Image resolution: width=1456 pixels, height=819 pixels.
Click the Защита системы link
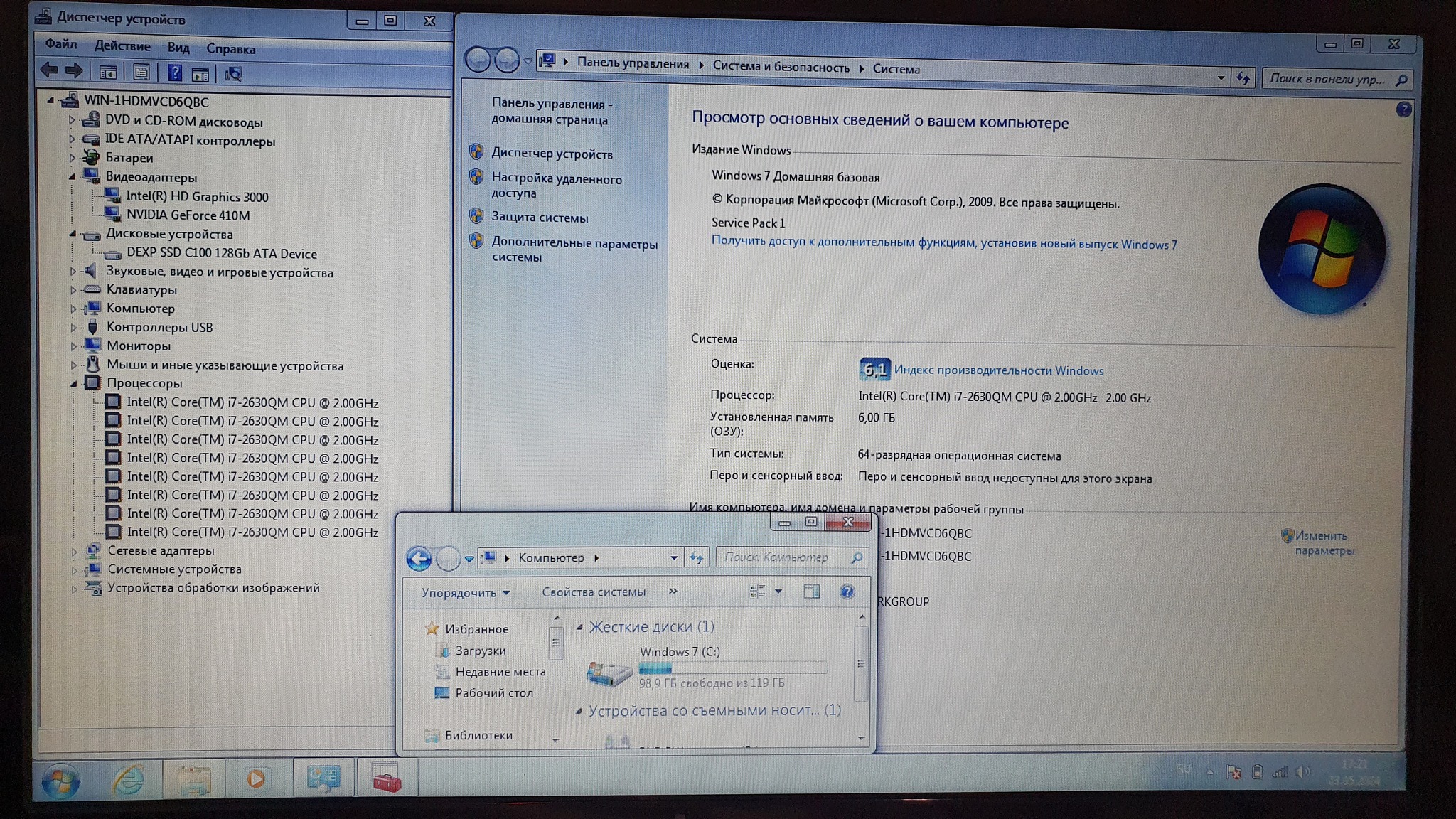(x=540, y=218)
